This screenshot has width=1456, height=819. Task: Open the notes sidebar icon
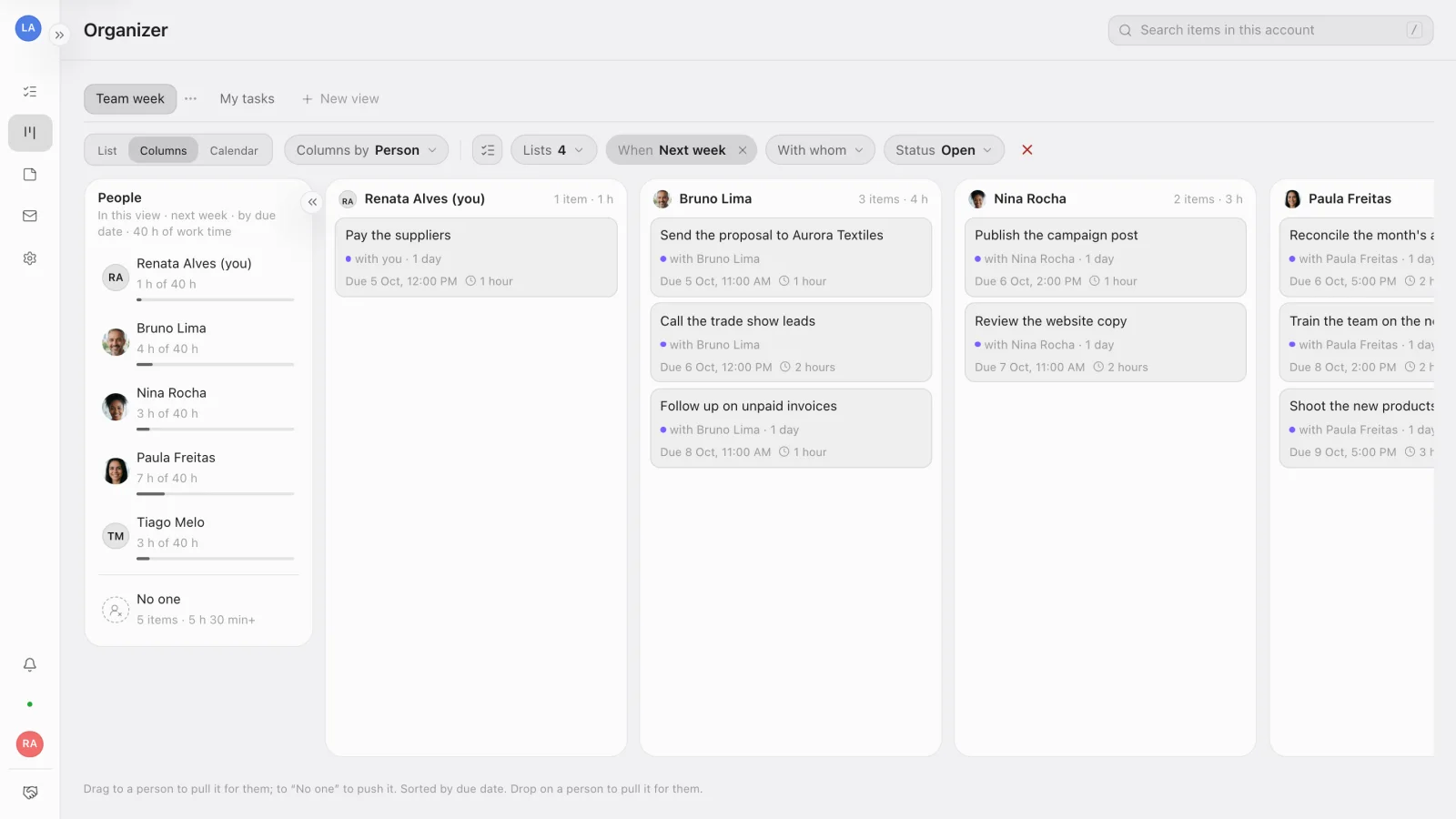pos(30,175)
